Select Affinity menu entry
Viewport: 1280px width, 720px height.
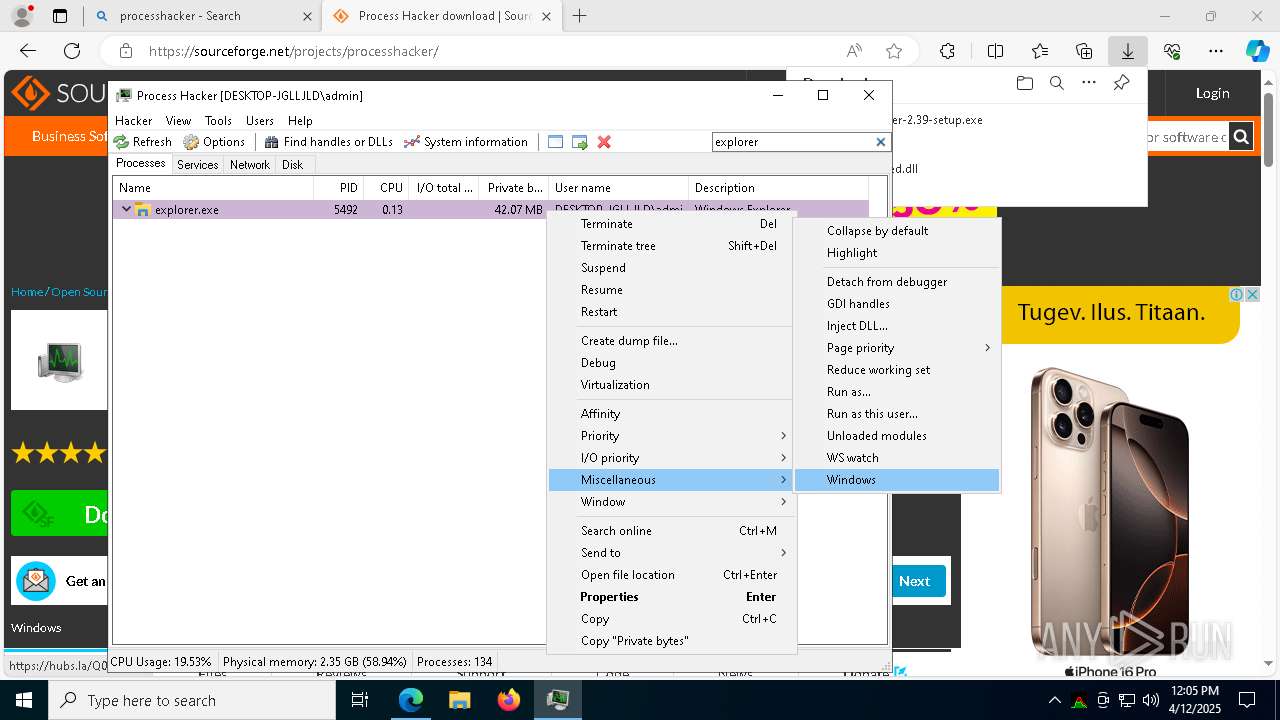(x=672, y=414)
